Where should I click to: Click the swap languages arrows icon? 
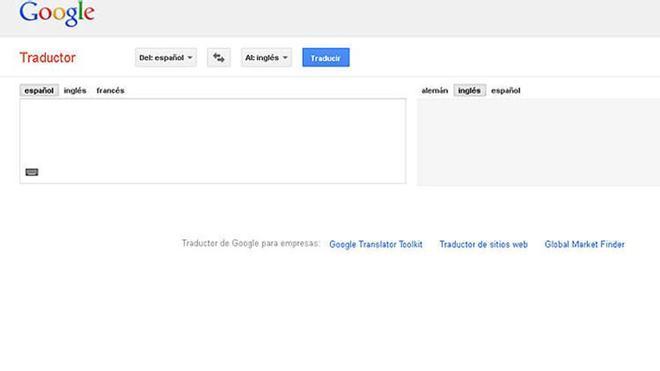[x=218, y=57]
